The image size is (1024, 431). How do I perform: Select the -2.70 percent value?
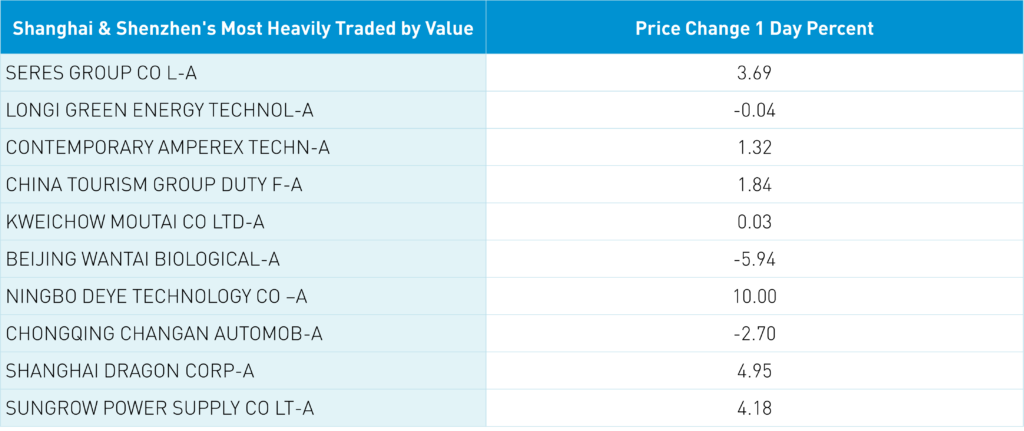point(755,334)
